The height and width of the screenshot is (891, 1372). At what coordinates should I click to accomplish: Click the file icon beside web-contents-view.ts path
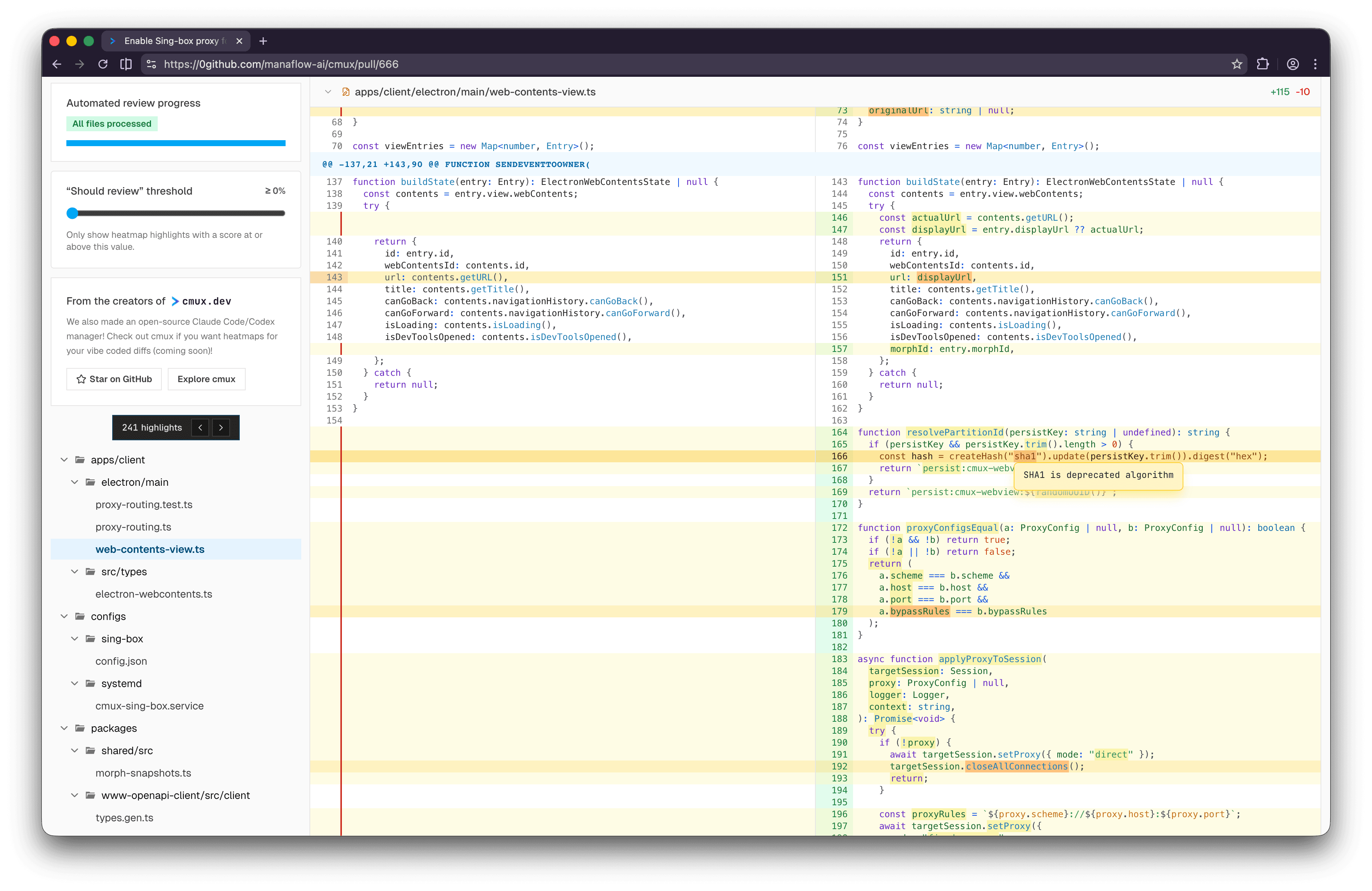tap(346, 92)
